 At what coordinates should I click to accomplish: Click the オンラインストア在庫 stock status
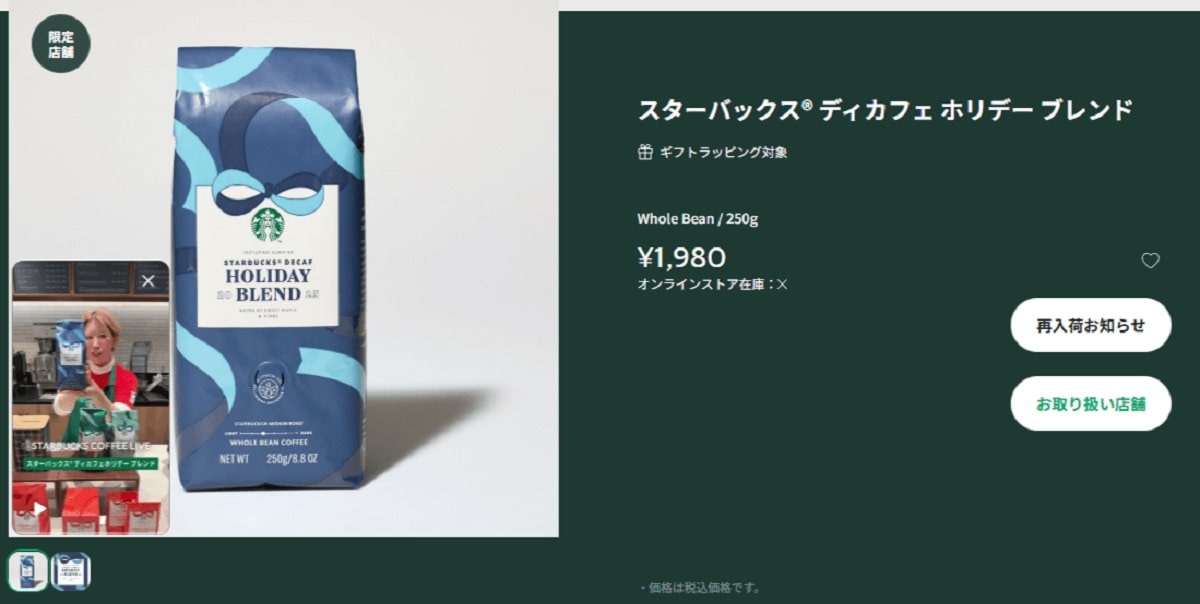(713, 284)
